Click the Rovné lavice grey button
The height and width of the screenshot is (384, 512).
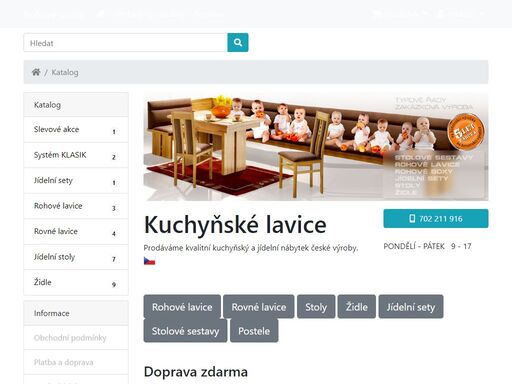(x=259, y=307)
